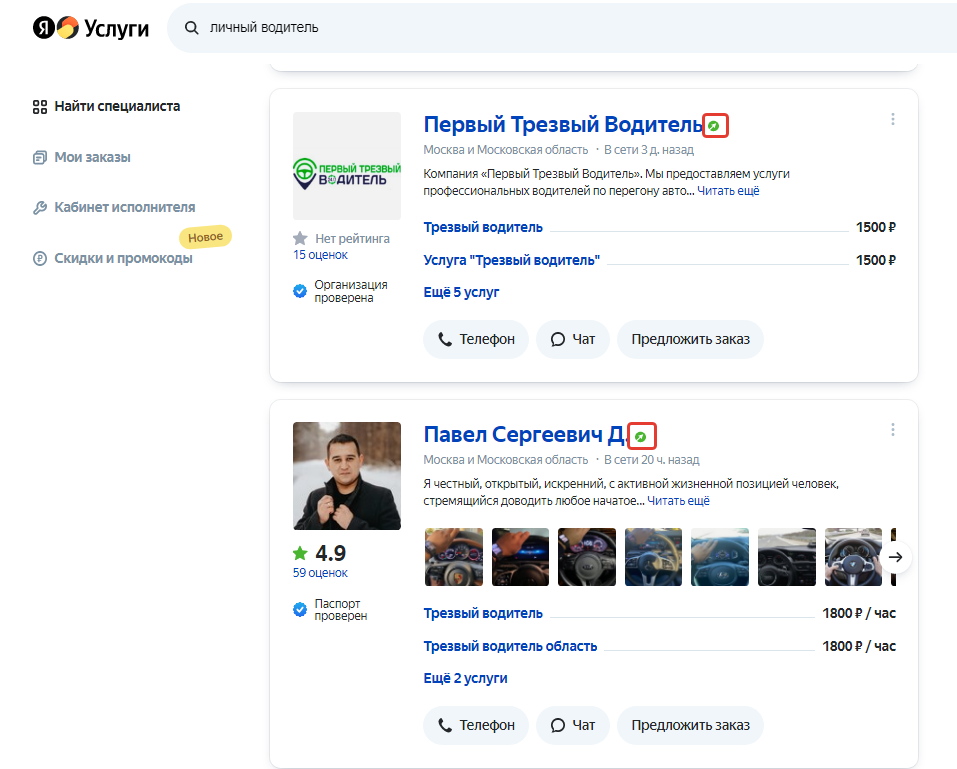Click the Yandex Я logo
The width and height of the screenshot is (957, 769).
click(x=44, y=27)
